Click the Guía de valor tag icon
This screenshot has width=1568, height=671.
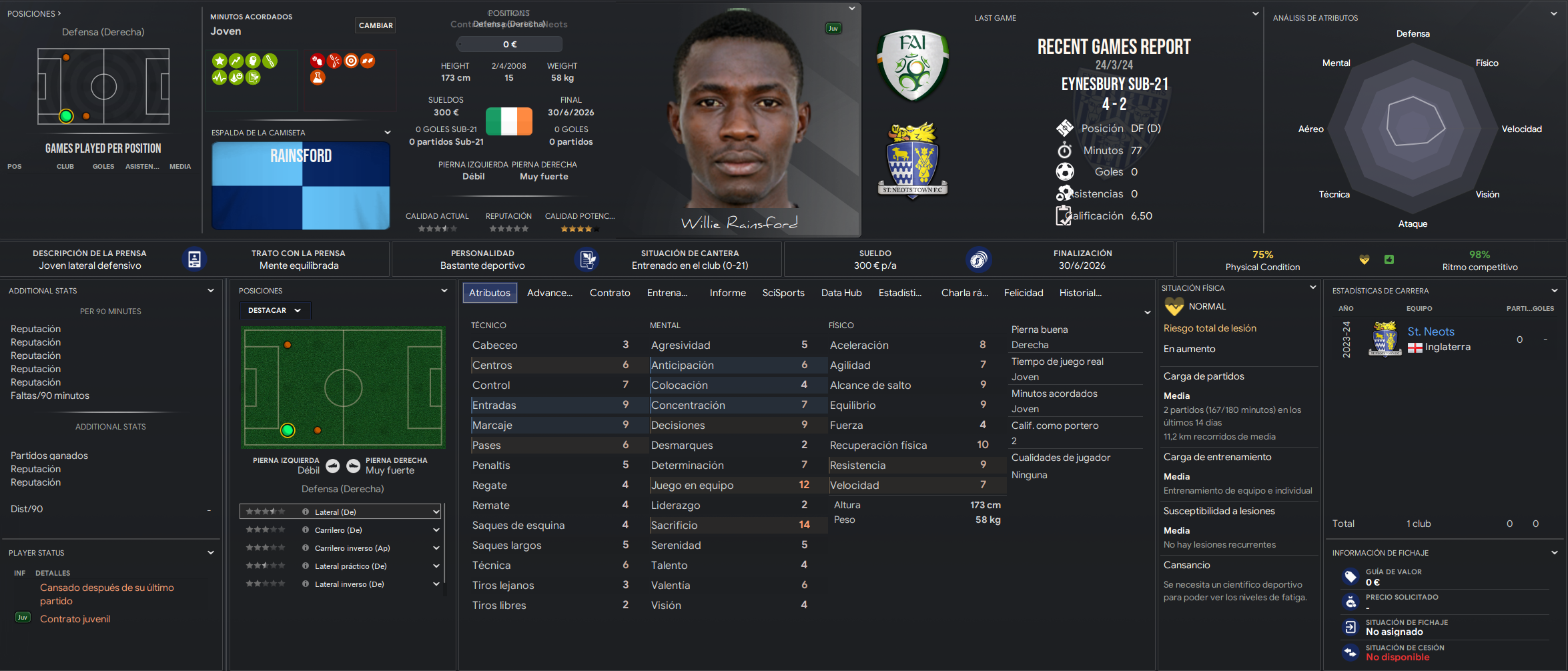(x=1350, y=576)
